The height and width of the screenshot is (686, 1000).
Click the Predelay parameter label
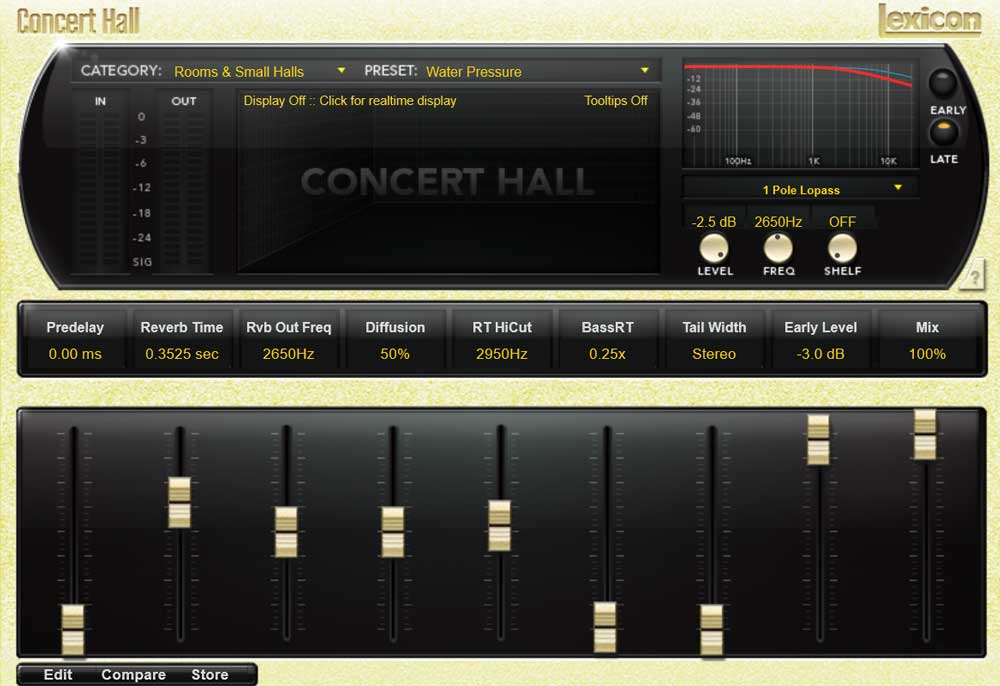(75, 327)
